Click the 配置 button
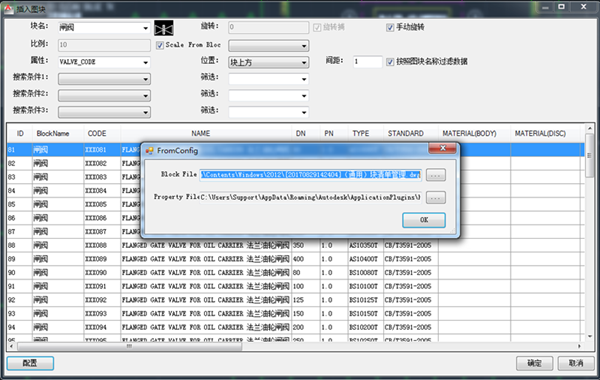This screenshot has height=380, width=600. click(x=30, y=363)
